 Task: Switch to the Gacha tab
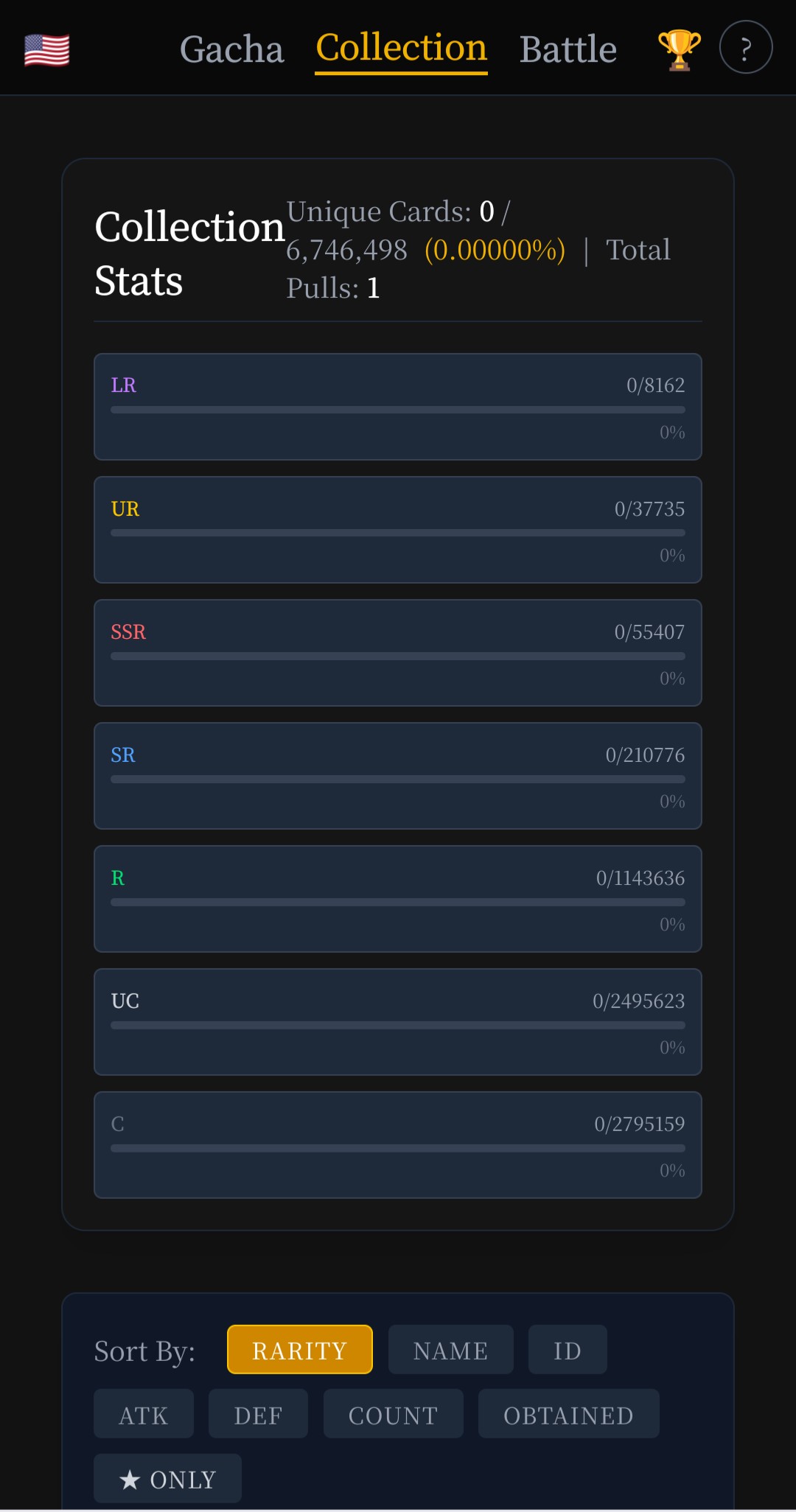pyautogui.click(x=231, y=50)
